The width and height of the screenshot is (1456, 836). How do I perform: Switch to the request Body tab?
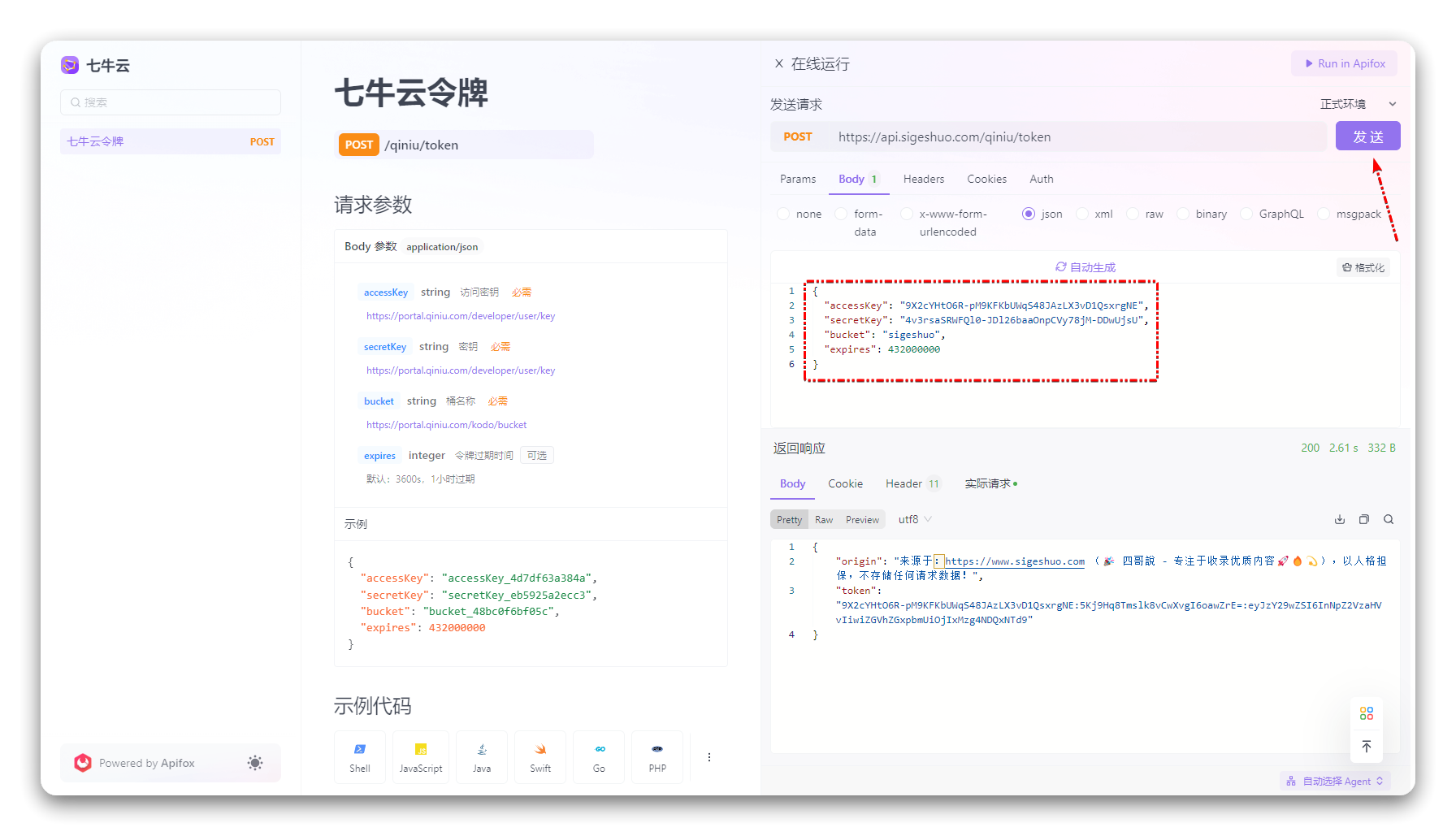(859, 179)
